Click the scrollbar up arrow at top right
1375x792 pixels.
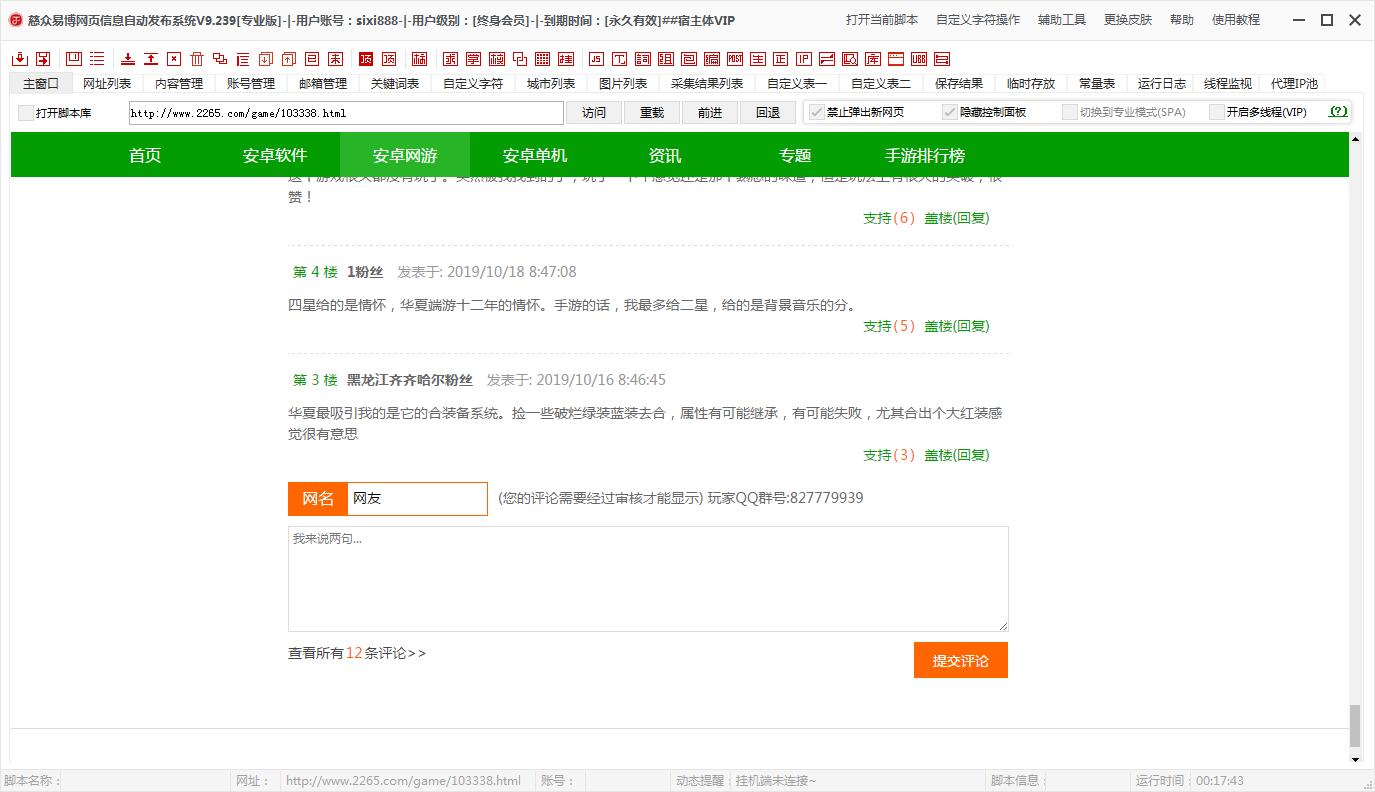click(x=1355, y=139)
